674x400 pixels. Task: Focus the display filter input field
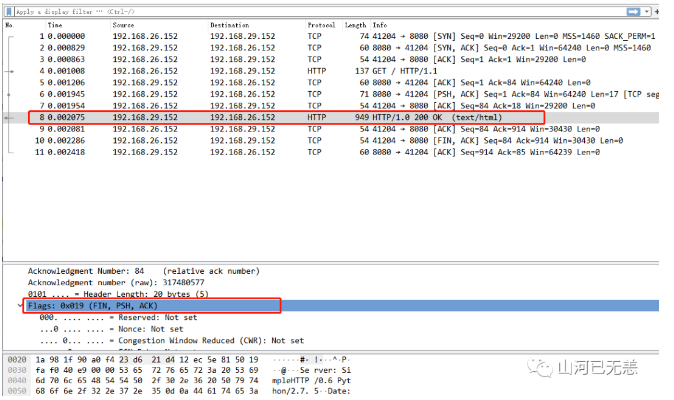(x=318, y=12)
